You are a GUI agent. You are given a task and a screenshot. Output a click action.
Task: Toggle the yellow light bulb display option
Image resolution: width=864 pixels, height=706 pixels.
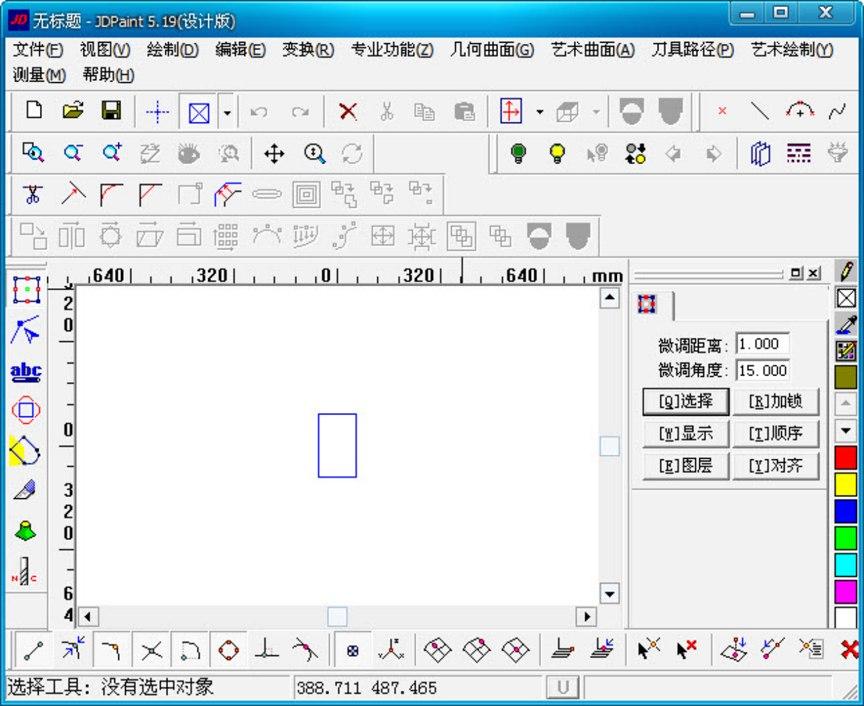558,153
